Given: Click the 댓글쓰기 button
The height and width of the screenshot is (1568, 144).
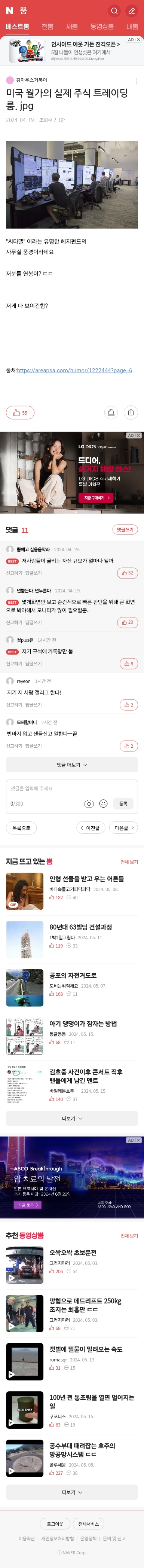Looking at the screenshot, I should tap(125, 530).
